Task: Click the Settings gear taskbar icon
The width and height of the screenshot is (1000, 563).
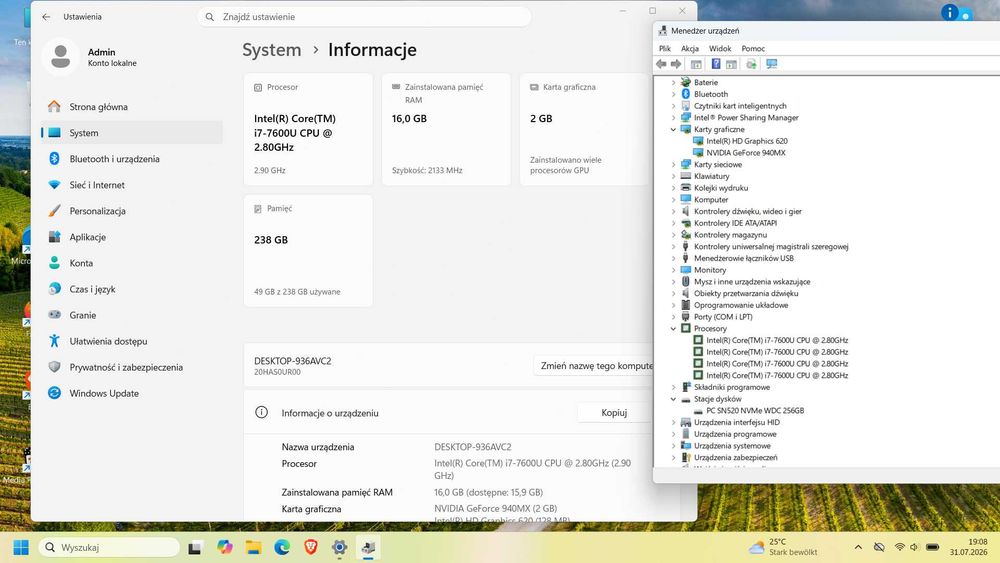Action: (339, 547)
